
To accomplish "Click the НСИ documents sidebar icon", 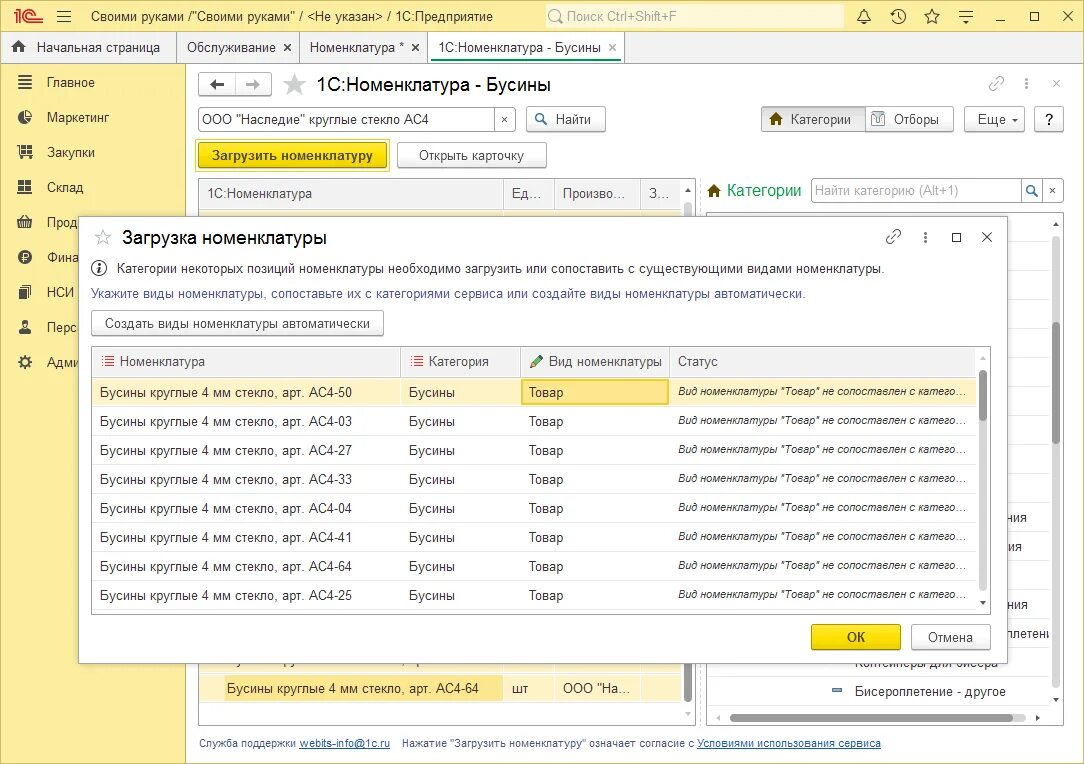I will point(25,292).
